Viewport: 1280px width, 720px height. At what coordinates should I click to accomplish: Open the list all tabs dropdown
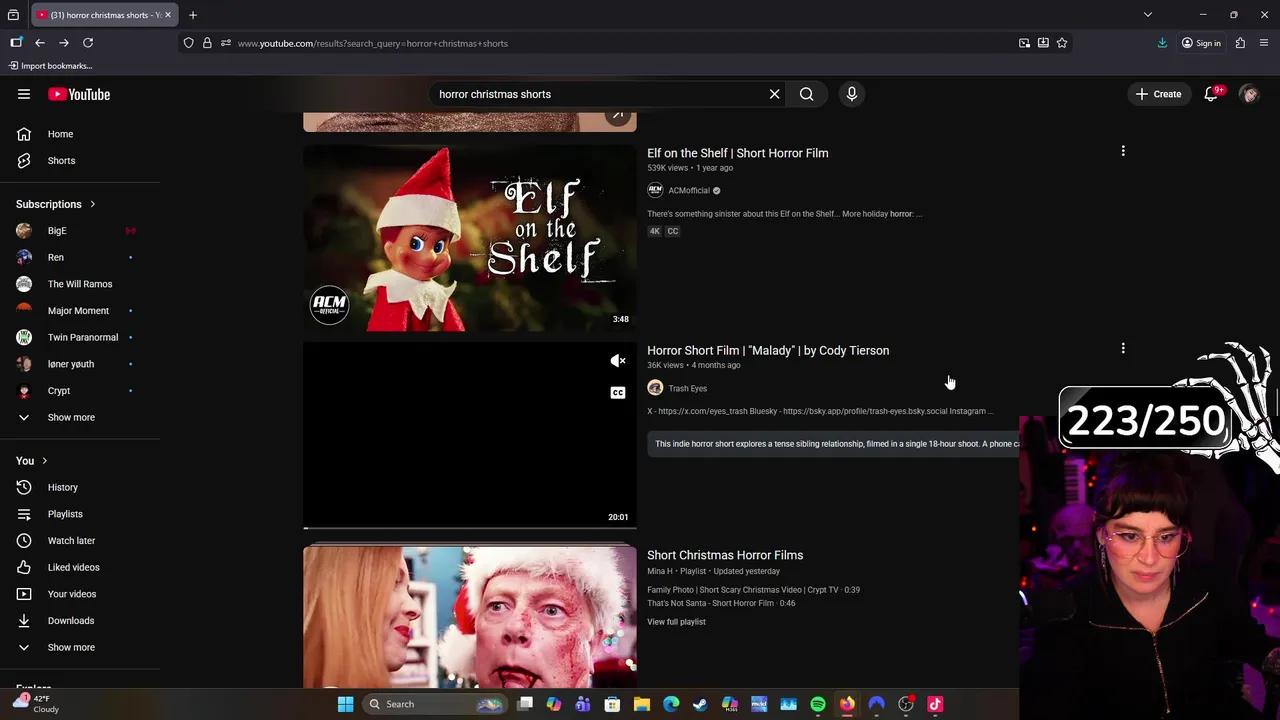pyautogui.click(x=1148, y=15)
